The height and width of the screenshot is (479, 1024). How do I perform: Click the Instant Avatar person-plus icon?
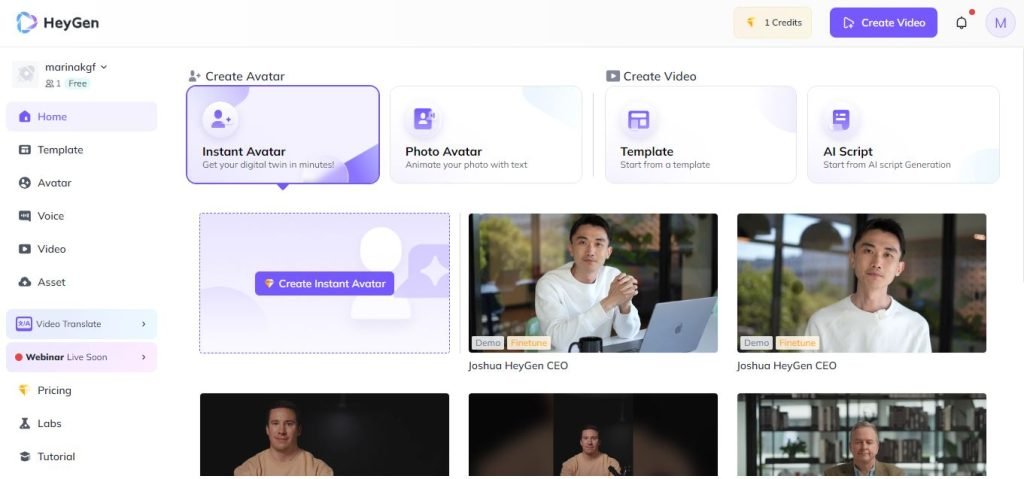pos(220,119)
